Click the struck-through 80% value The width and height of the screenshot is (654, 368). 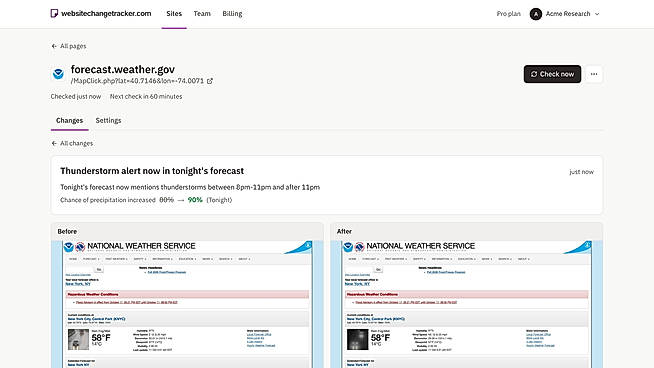coord(166,200)
